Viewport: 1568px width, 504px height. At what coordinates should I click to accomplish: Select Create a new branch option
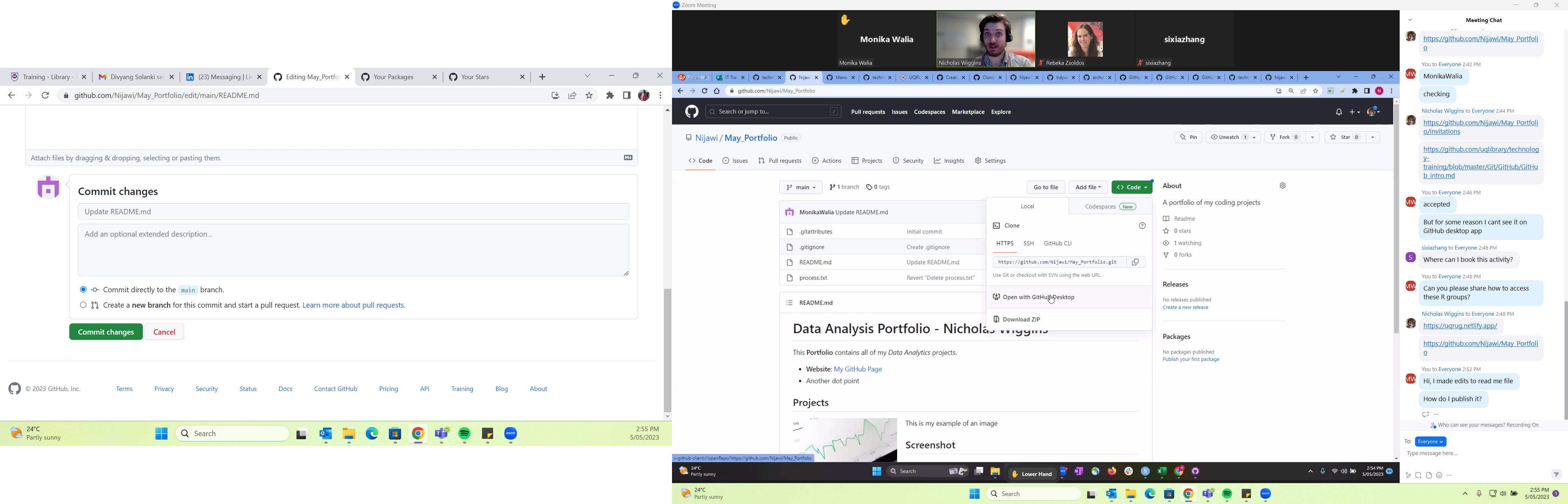(x=83, y=305)
